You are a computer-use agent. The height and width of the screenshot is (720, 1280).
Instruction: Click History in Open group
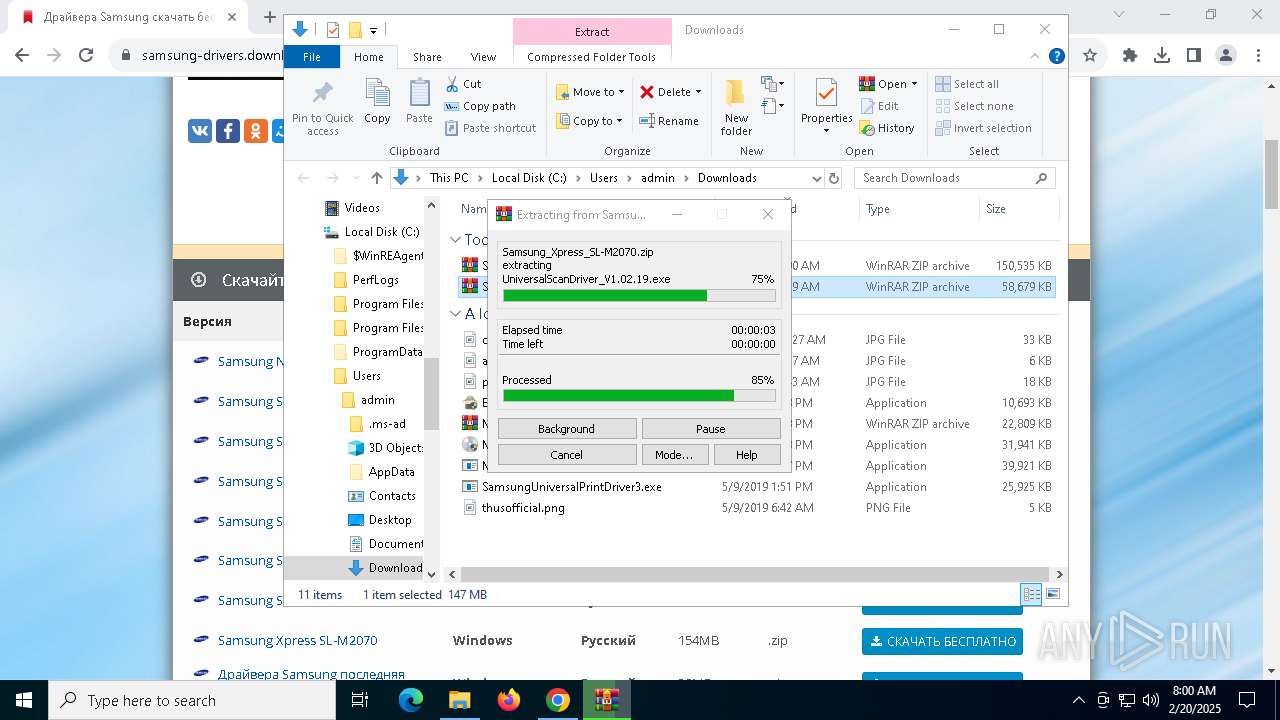(887, 128)
